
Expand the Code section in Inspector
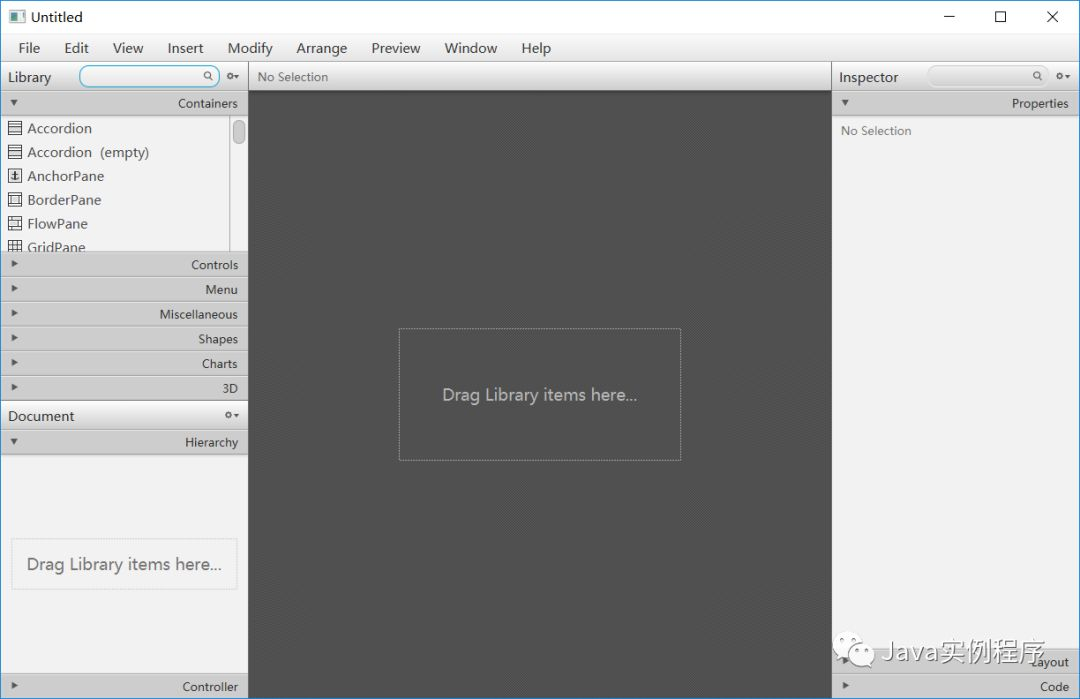click(955, 687)
